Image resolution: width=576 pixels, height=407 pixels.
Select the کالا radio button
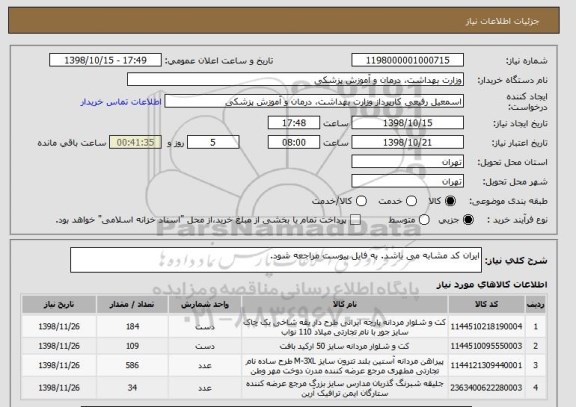[450, 201]
